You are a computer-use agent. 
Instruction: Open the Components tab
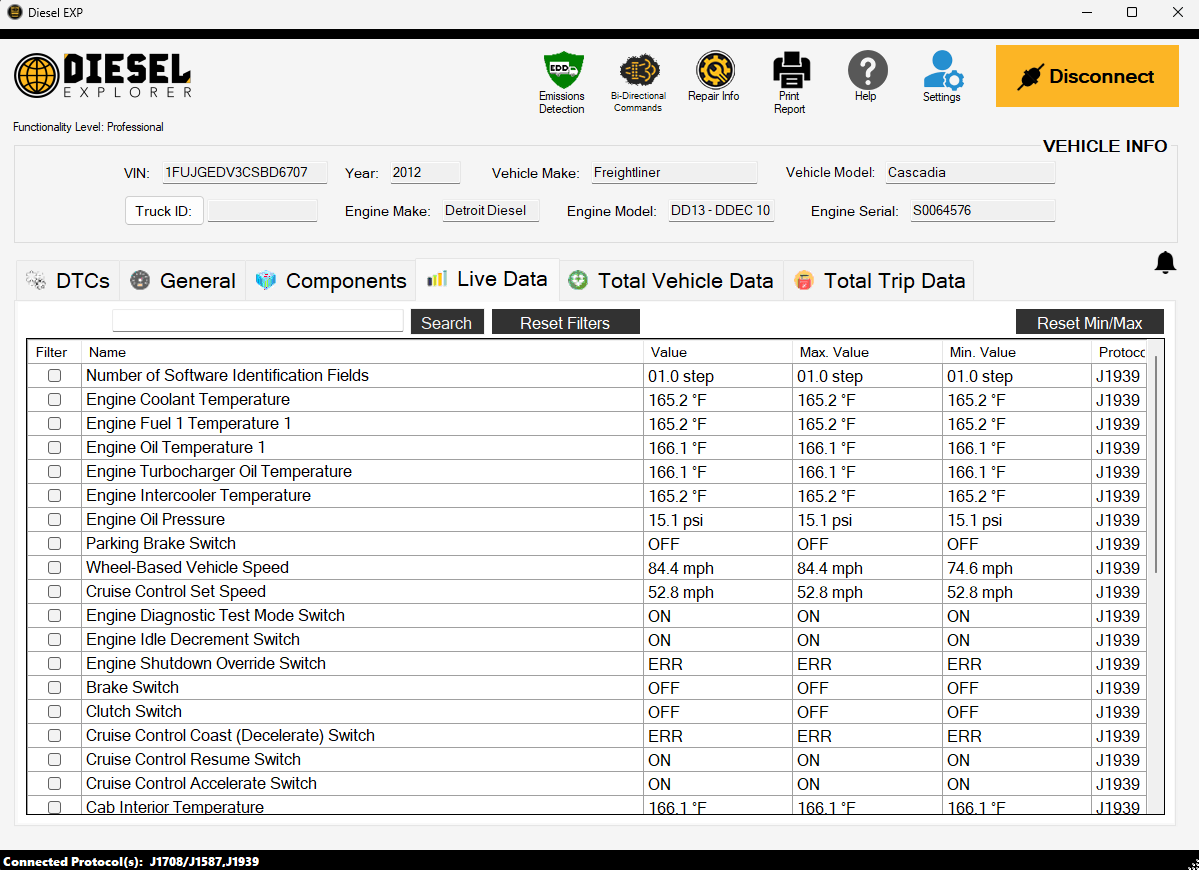(x=331, y=281)
